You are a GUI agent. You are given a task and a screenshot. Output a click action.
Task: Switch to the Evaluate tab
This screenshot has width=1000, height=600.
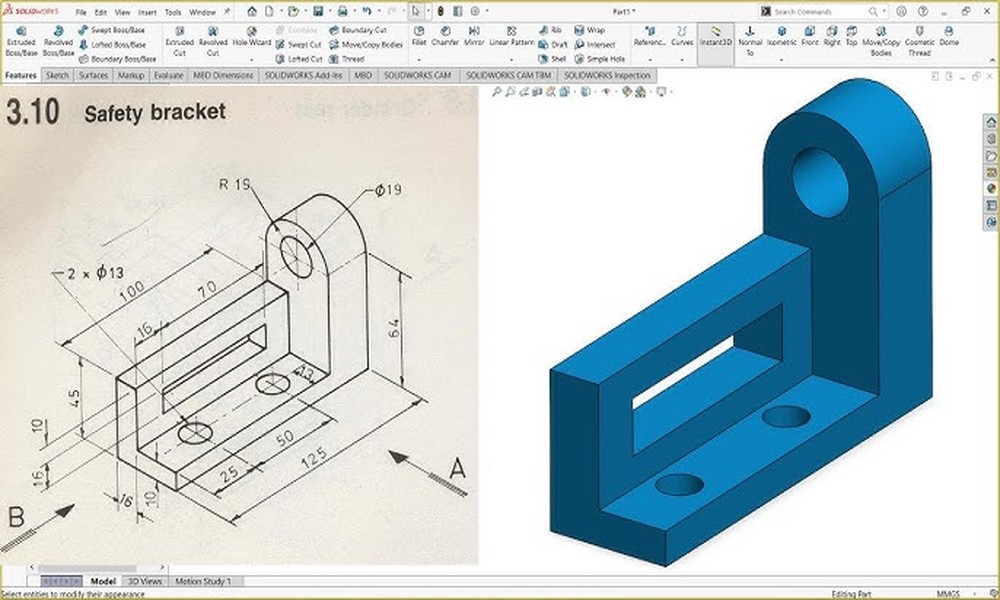tap(168, 75)
